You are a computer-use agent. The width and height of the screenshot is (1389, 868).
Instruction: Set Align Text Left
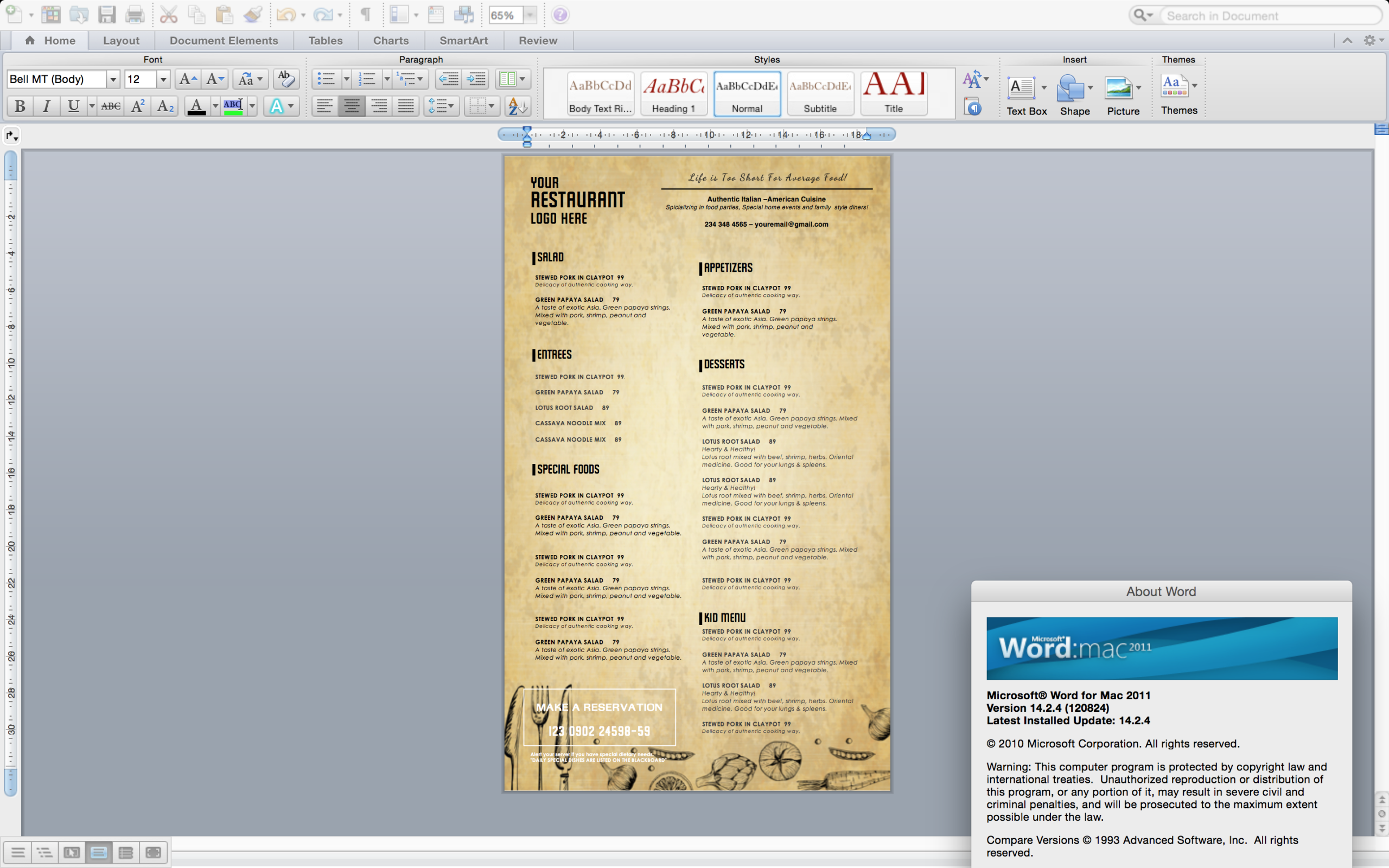(325, 106)
